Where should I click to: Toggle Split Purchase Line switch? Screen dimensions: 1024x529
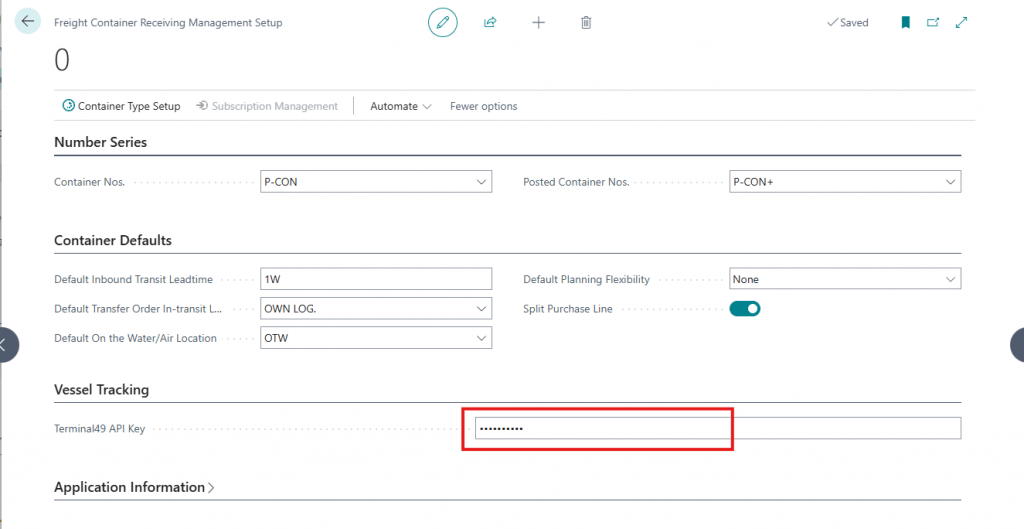(744, 308)
